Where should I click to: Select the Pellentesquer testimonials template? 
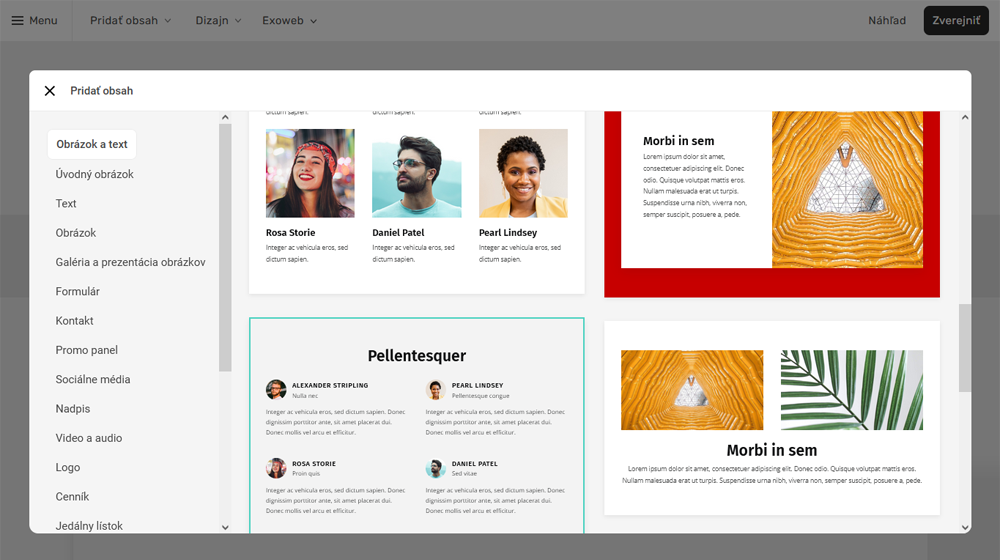pos(416,425)
